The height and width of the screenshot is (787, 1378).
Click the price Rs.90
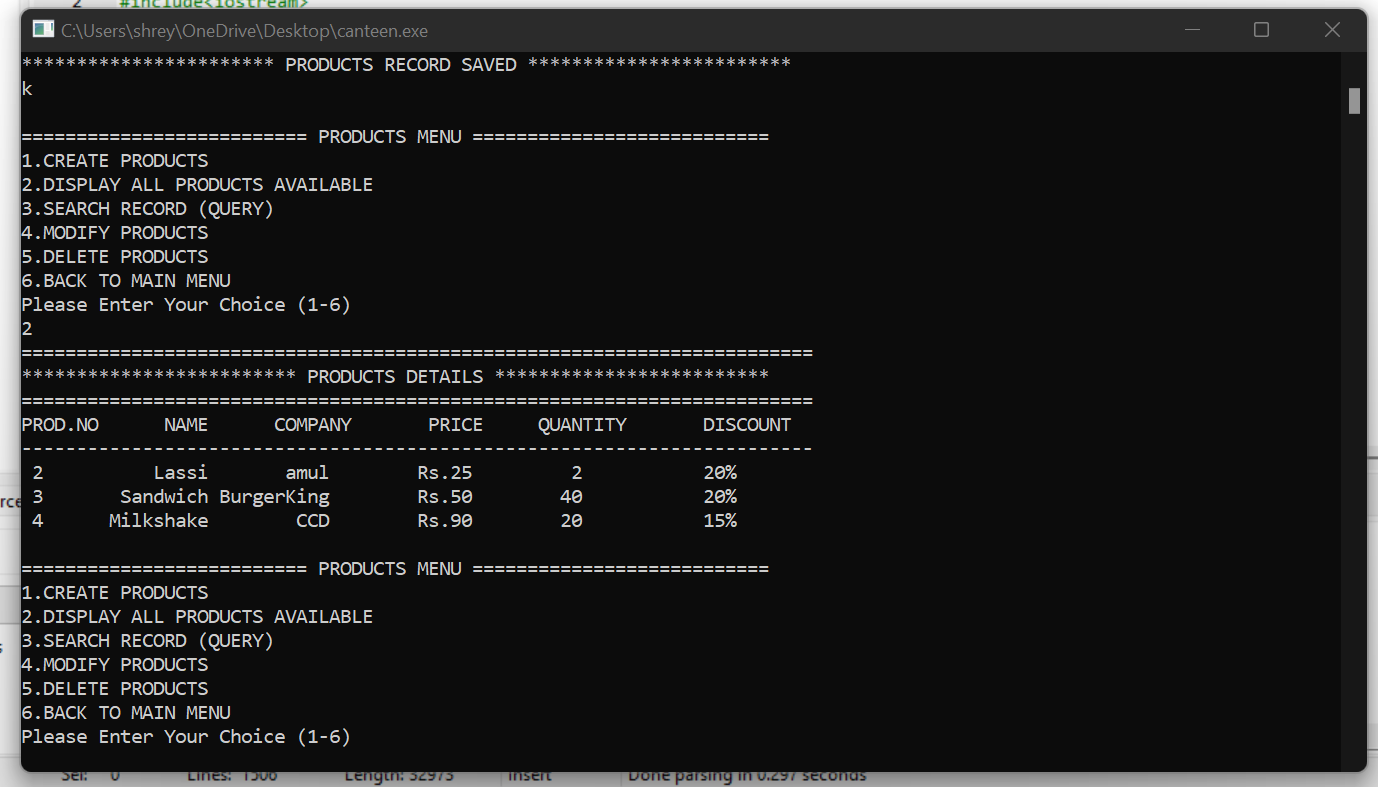445,521
